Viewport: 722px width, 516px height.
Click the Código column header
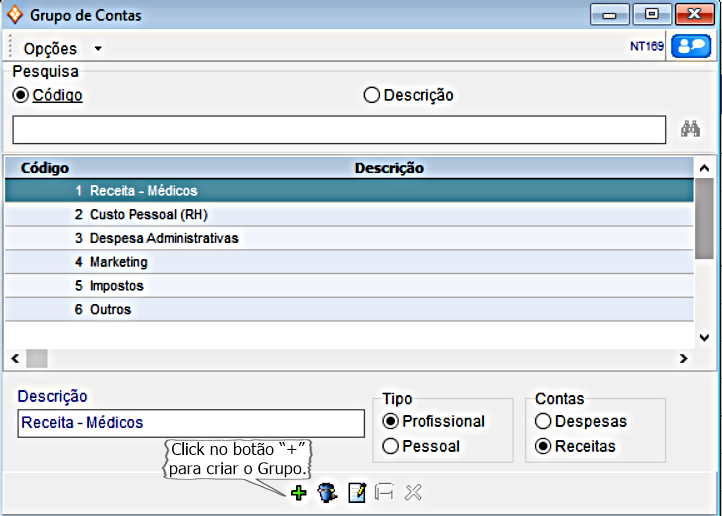click(45, 168)
